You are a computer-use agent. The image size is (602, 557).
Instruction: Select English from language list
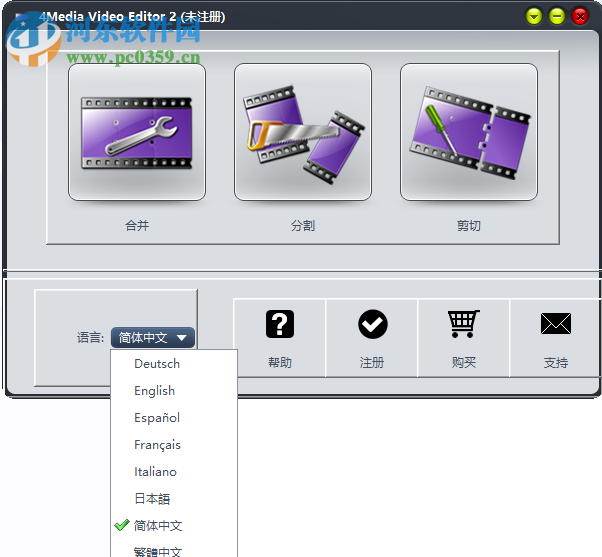click(174, 390)
